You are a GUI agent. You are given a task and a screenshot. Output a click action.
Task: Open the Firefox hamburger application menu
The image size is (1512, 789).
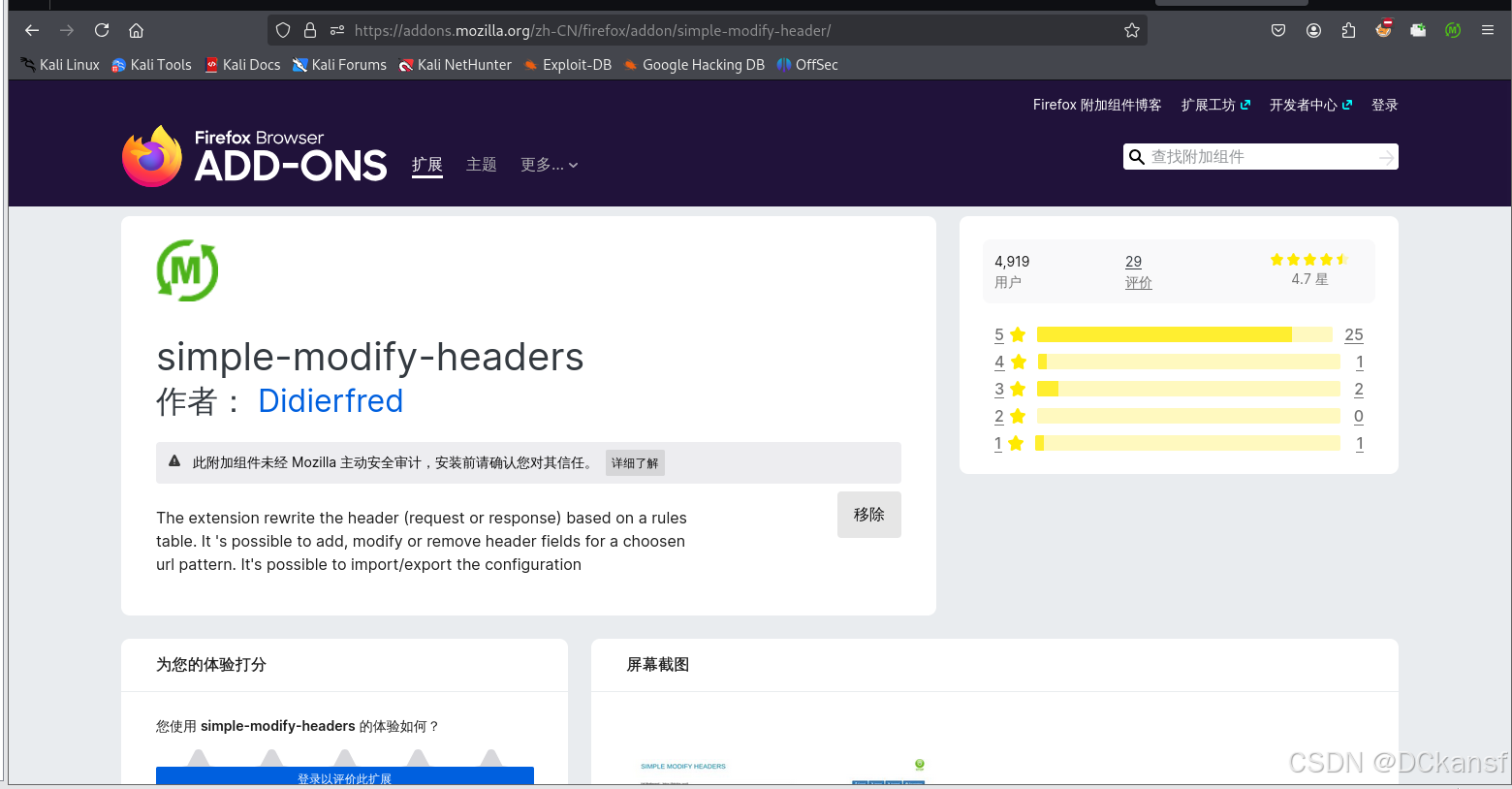pos(1488,30)
